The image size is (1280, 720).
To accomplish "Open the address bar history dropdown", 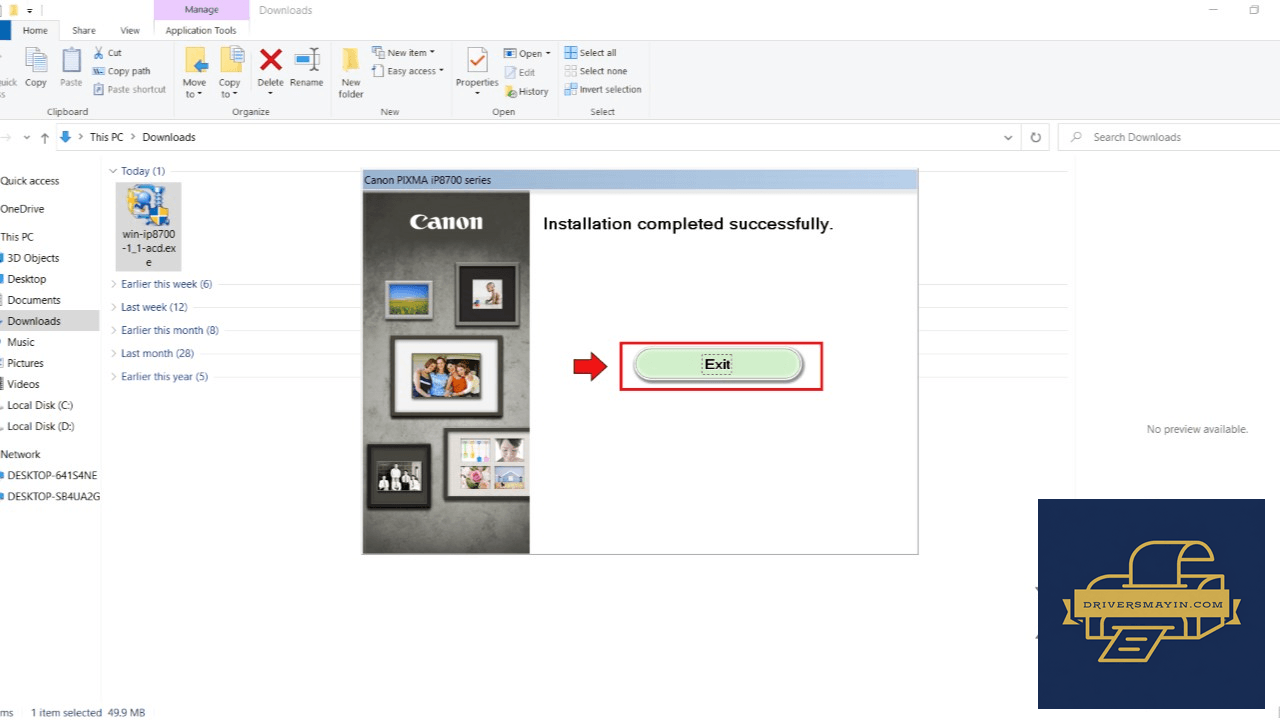I will (1008, 137).
